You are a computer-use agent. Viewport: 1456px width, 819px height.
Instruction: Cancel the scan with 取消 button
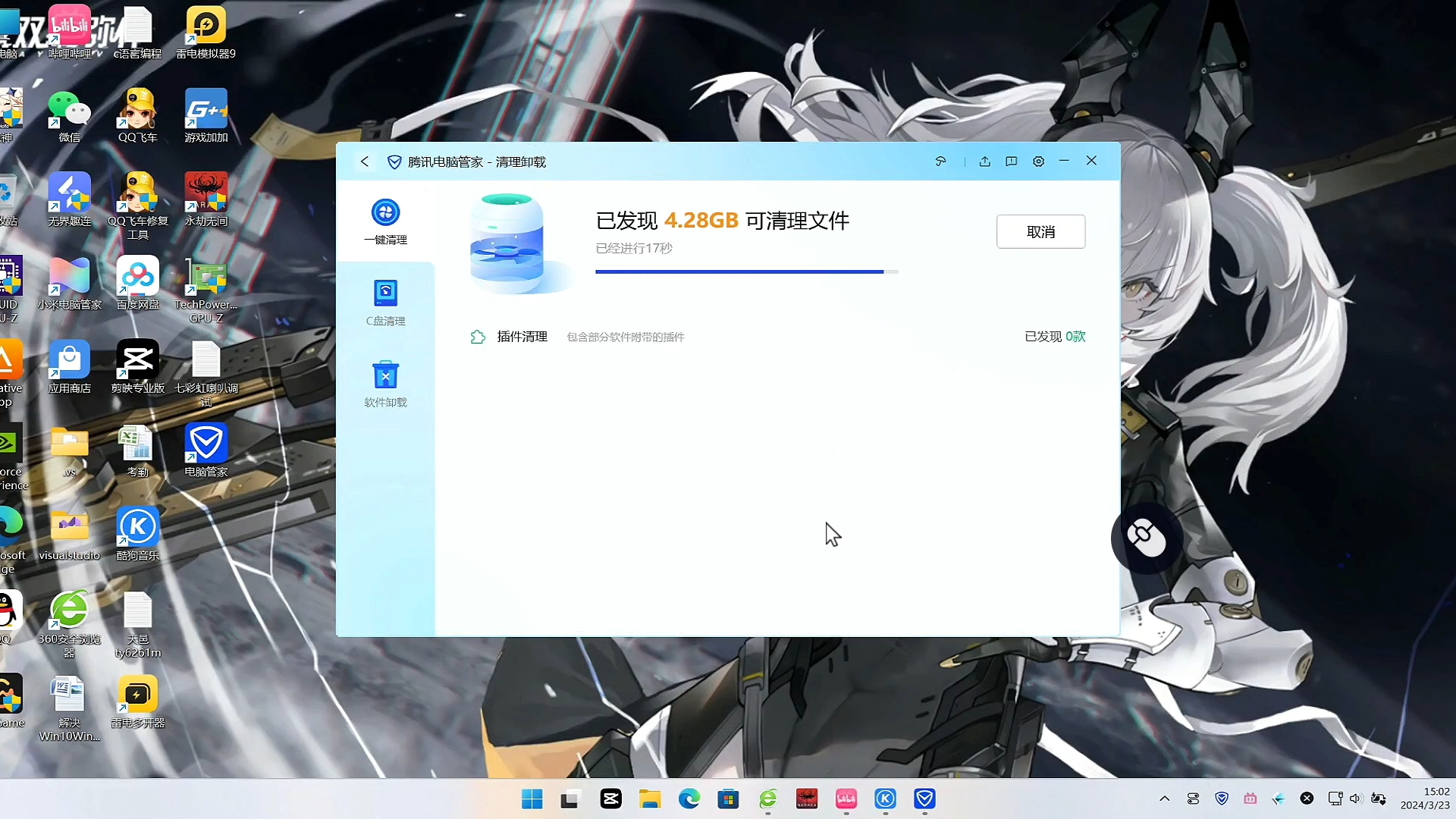1040,231
